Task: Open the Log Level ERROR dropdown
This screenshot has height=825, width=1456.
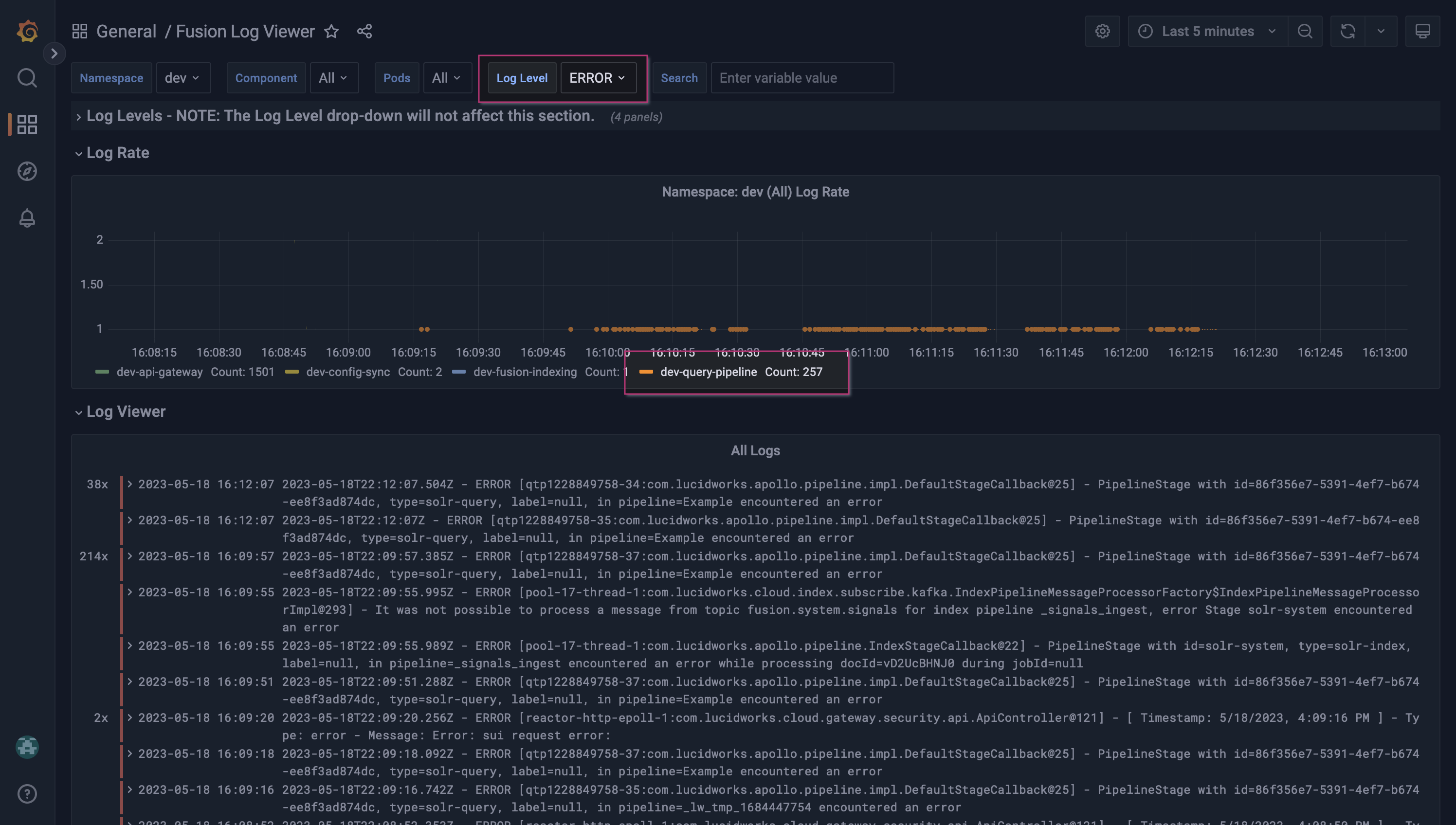Action: (598, 78)
